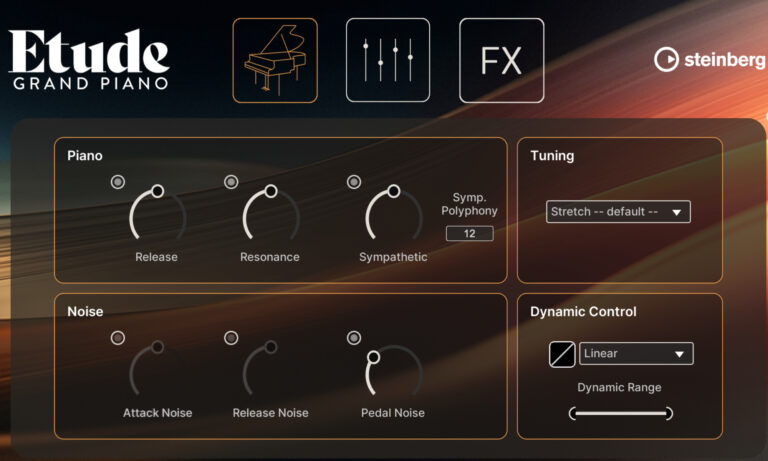The width and height of the screenshot is (768, 461).
Task: Switch to the mixer faders page
Action: (388, 61)
